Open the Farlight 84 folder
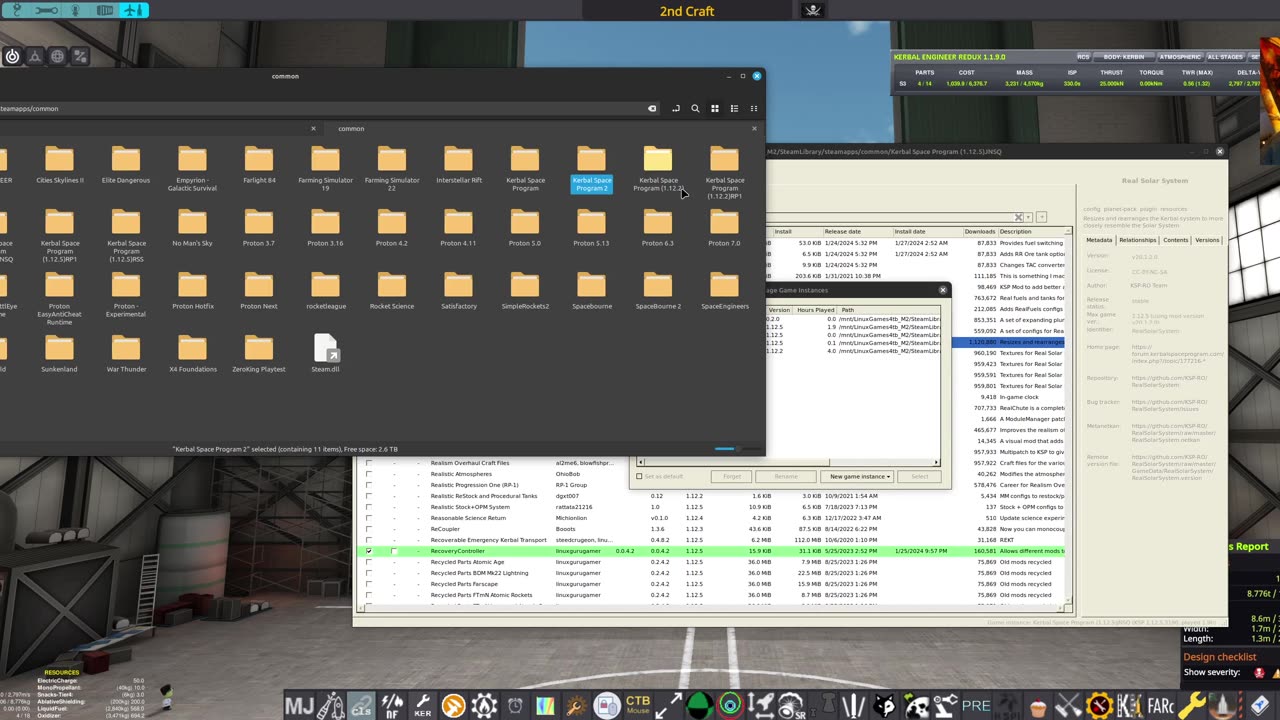The height and width of the screenshot is (720, 1280). pos(259,166)
